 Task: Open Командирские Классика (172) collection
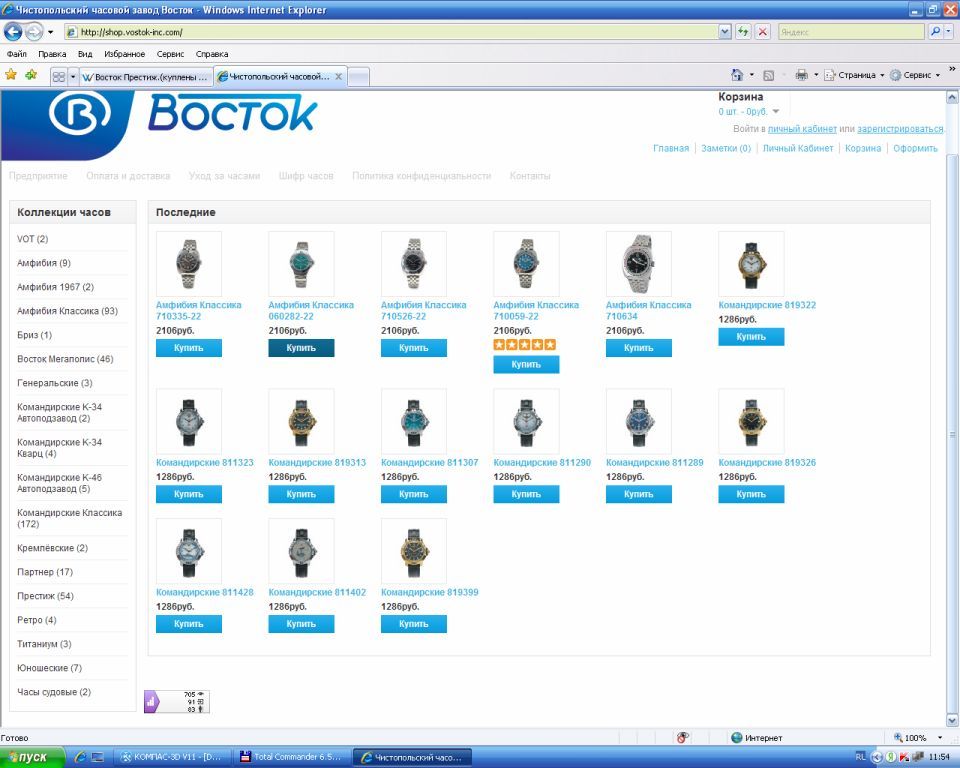tap(69, 518)
